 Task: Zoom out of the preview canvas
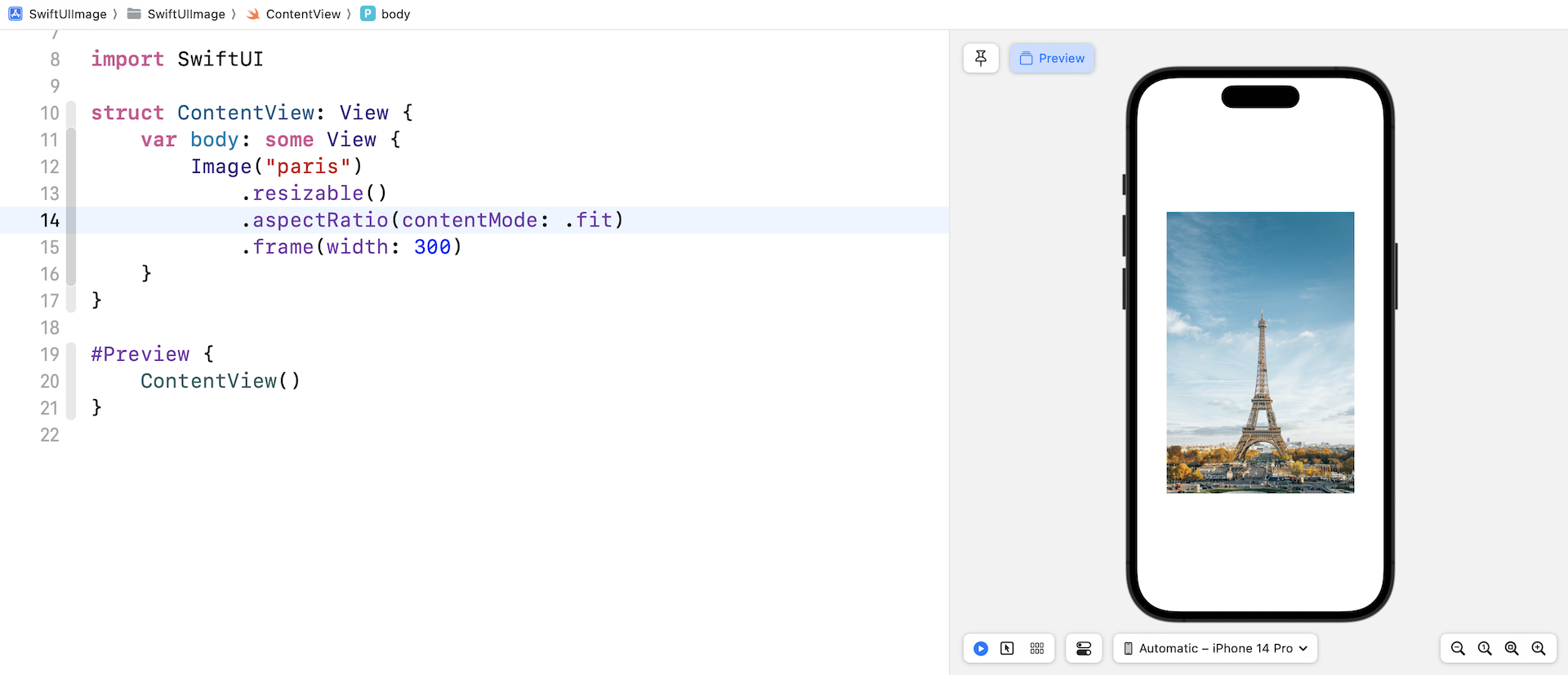click(1458, 648)
